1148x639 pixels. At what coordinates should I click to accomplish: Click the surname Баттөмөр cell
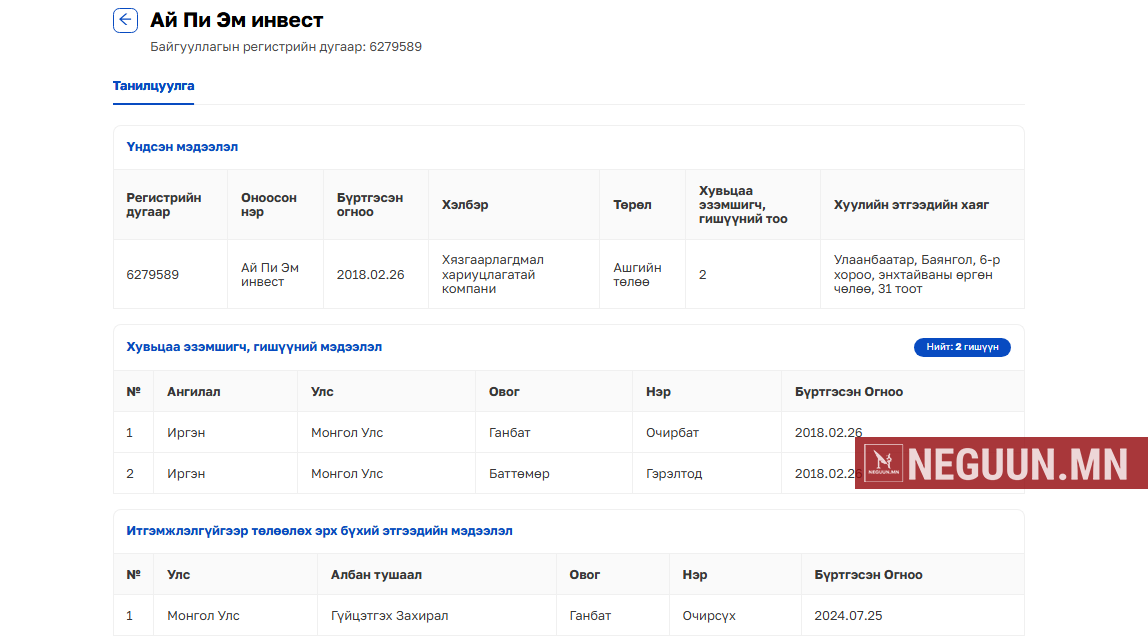[x=519, y=474]
